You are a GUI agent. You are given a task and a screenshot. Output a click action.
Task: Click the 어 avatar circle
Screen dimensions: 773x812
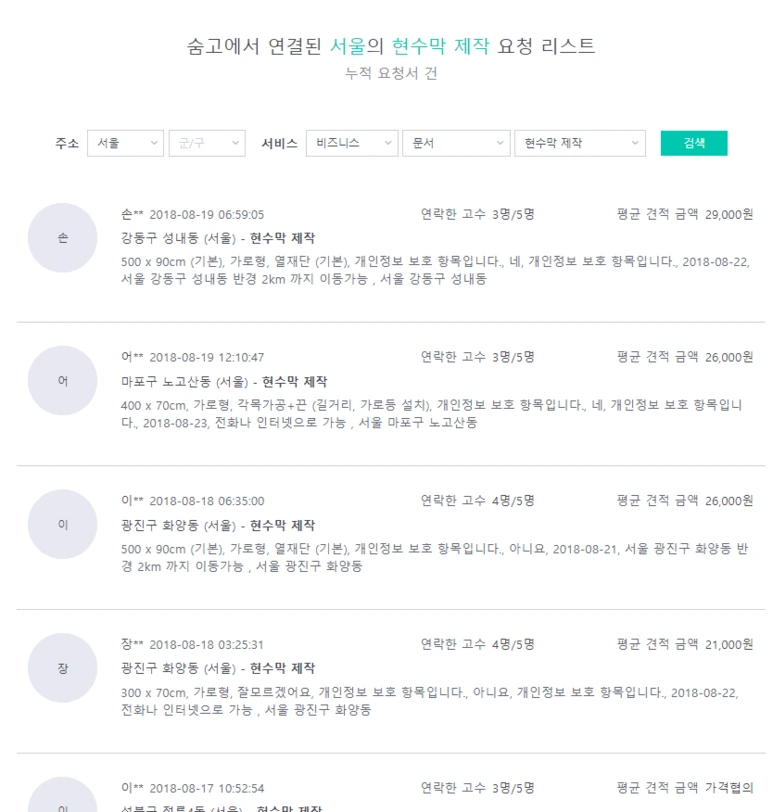pyautogui.click(x=63, y=381)
